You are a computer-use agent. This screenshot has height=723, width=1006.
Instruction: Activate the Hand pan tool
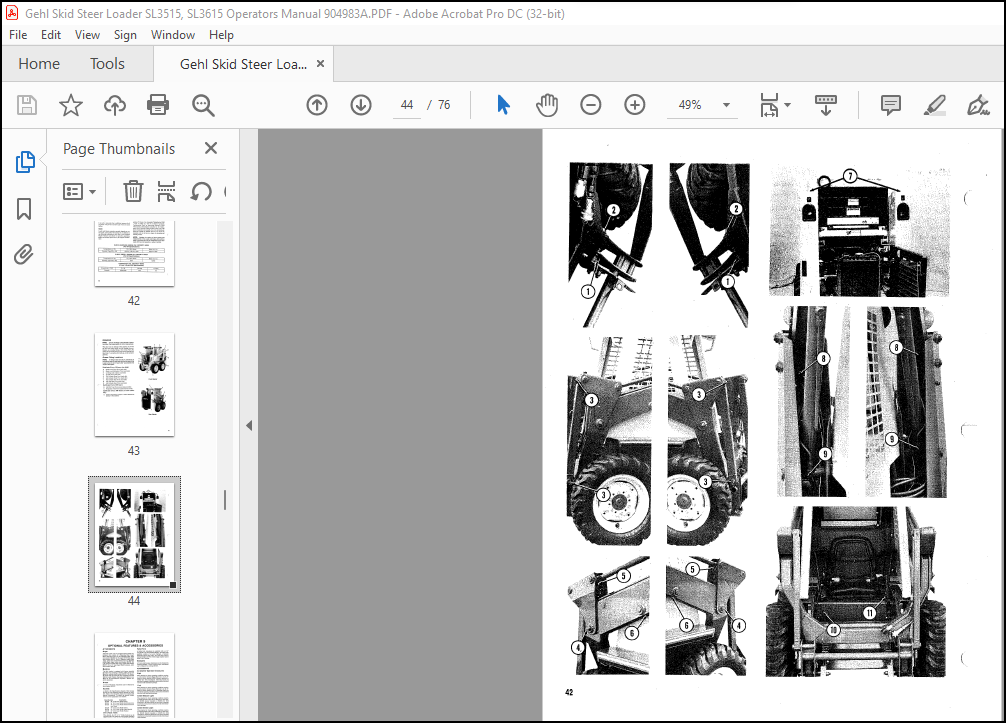coord(547,105)
